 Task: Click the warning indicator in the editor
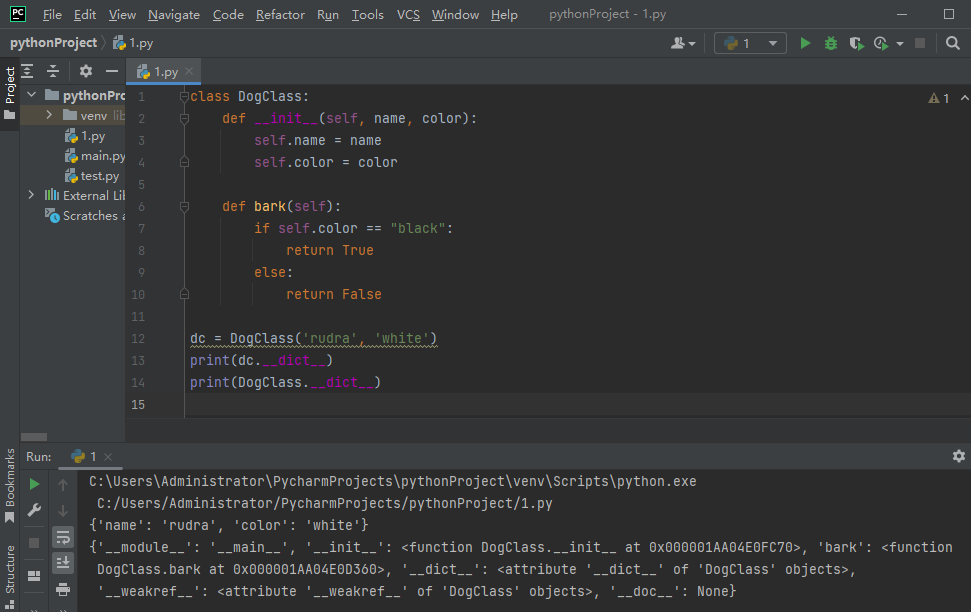(938, 98)
